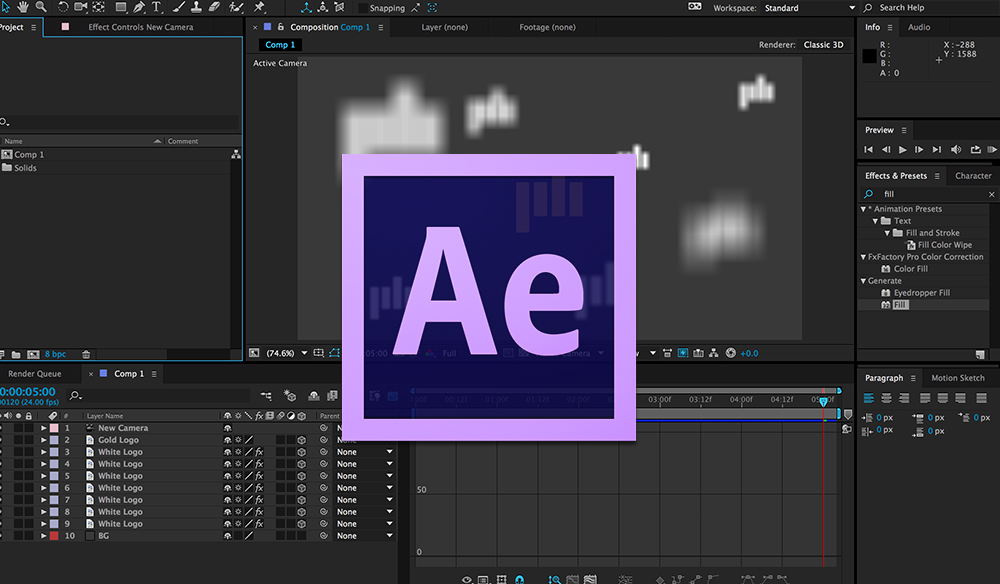Activate the Unified Camera tool
Screen dimensions: 1000x584
(80, 7)
